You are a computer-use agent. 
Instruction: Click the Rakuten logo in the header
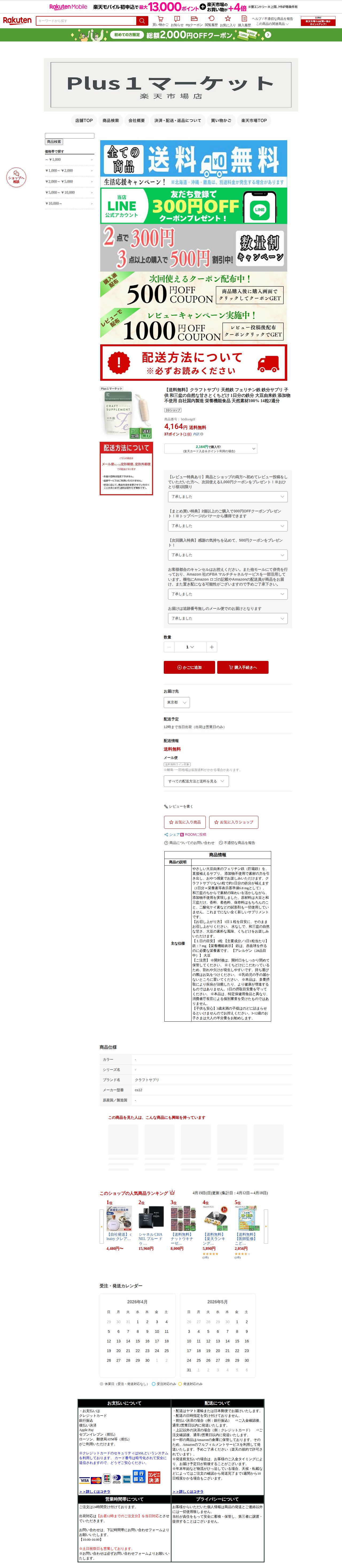click(x=17, y=20)
